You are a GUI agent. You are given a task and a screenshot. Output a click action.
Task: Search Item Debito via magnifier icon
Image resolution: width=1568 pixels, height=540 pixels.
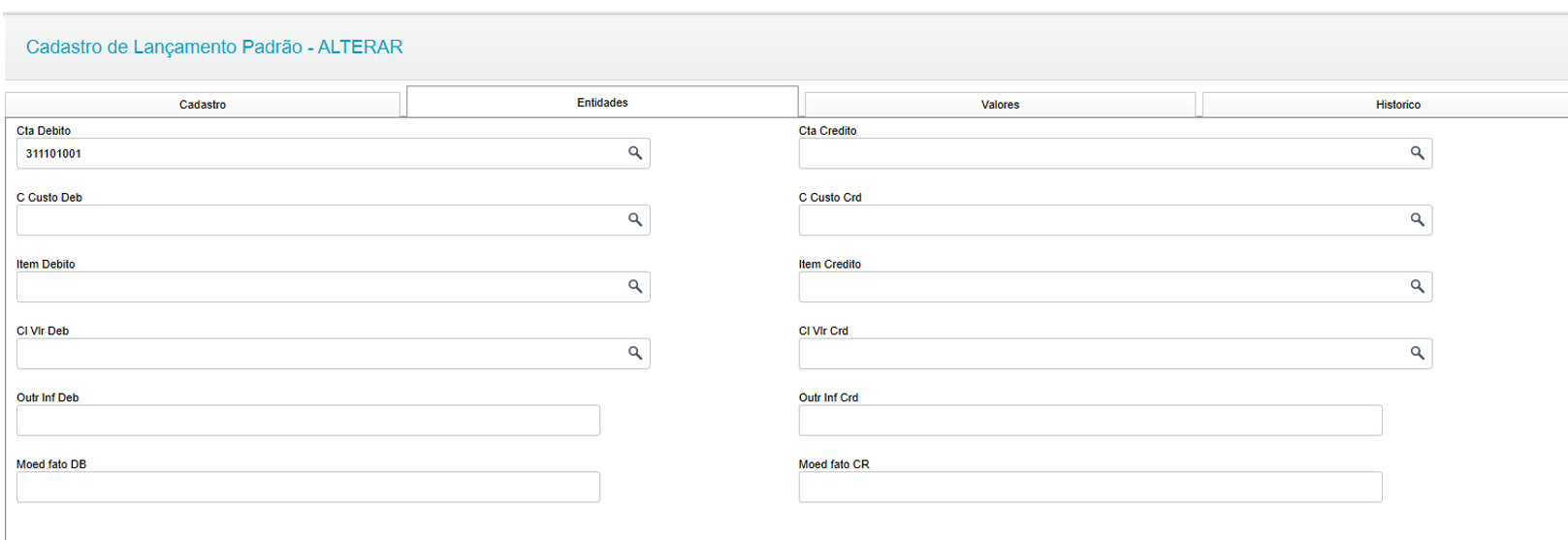click(x=635, y=287)
